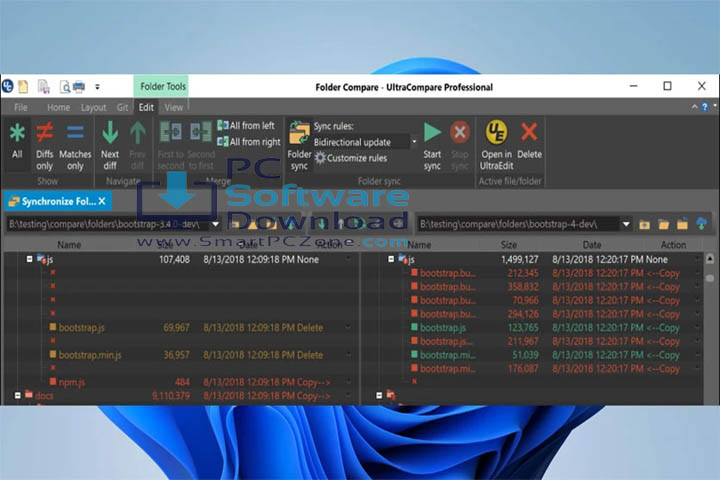Select bootstrap.min.js row in left pane

click(x=179, y=355)
